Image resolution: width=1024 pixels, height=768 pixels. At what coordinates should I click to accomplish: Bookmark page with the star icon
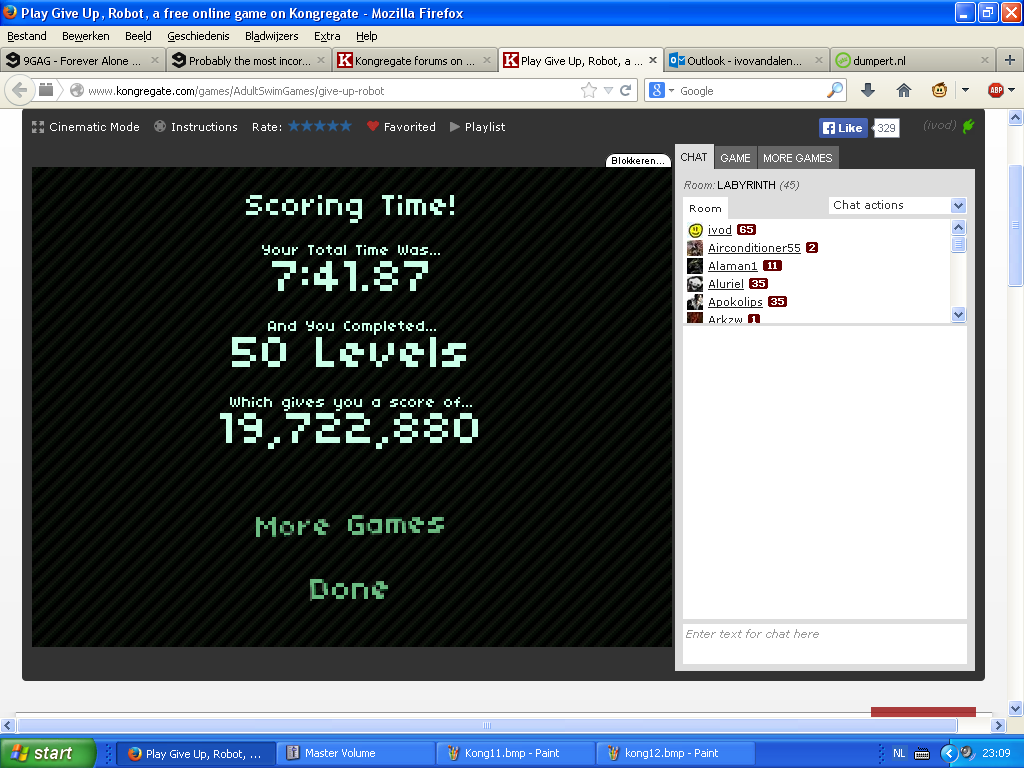point(588,90)
